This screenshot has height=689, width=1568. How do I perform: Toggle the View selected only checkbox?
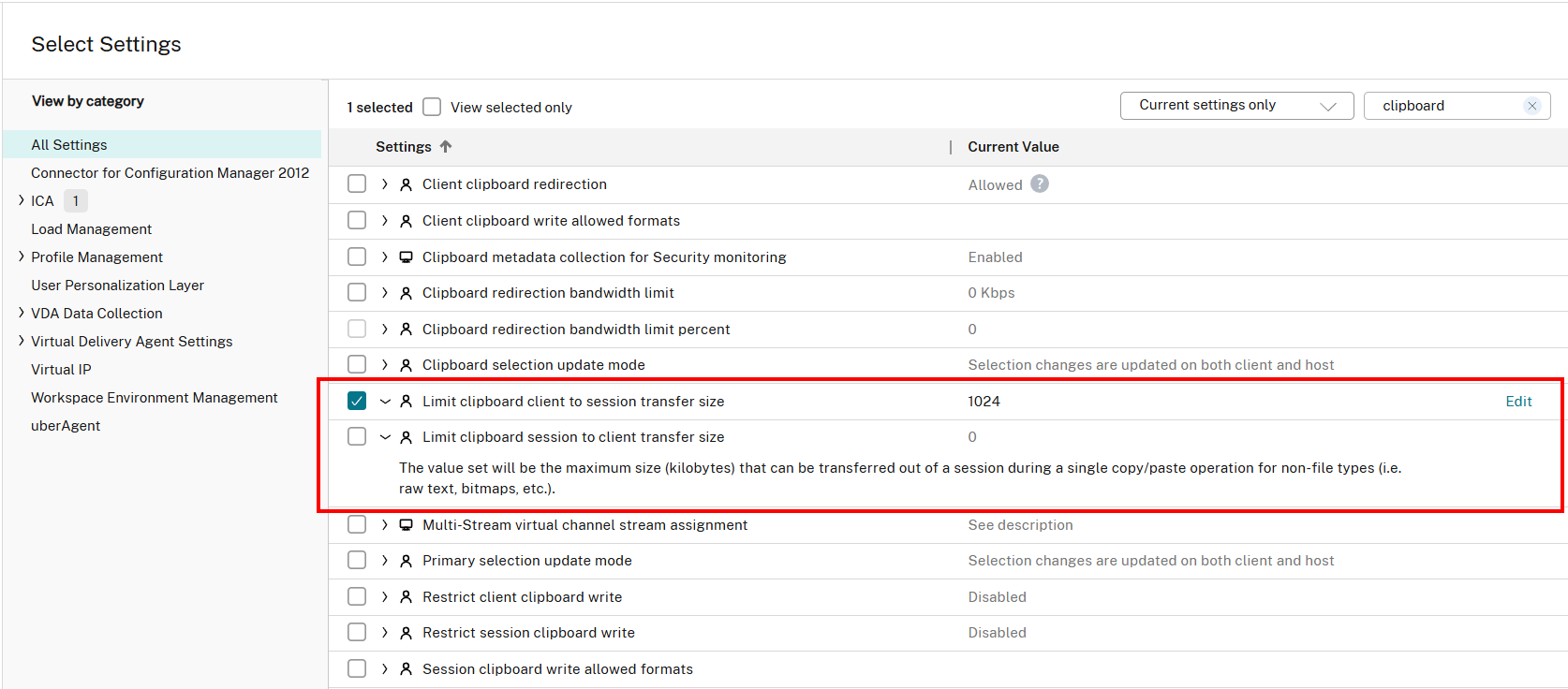[x=432, y=107]
